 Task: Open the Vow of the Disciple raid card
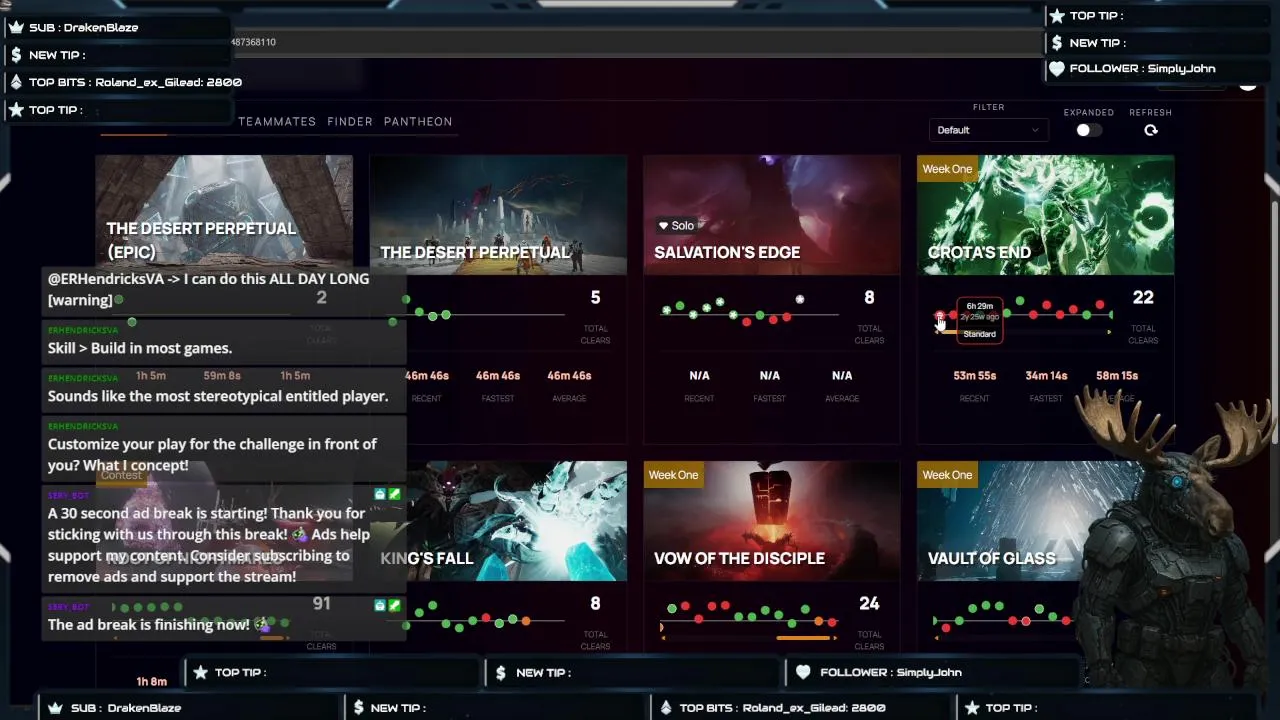click(x=771, y=521)
